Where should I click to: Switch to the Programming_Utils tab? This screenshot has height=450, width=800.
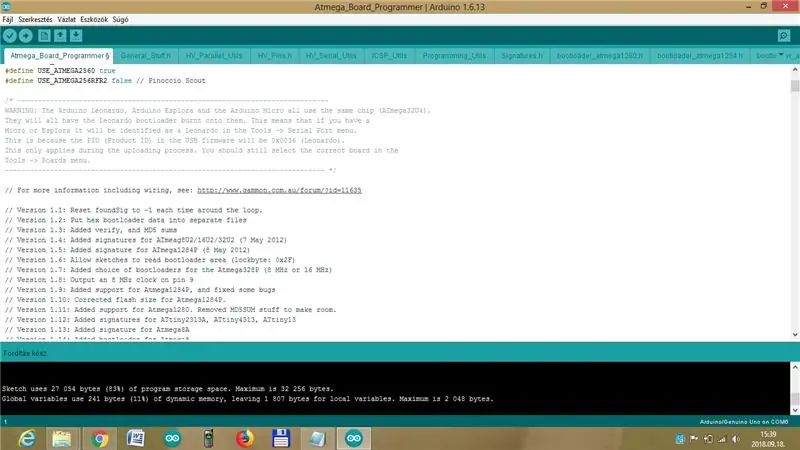click(454, 56)
